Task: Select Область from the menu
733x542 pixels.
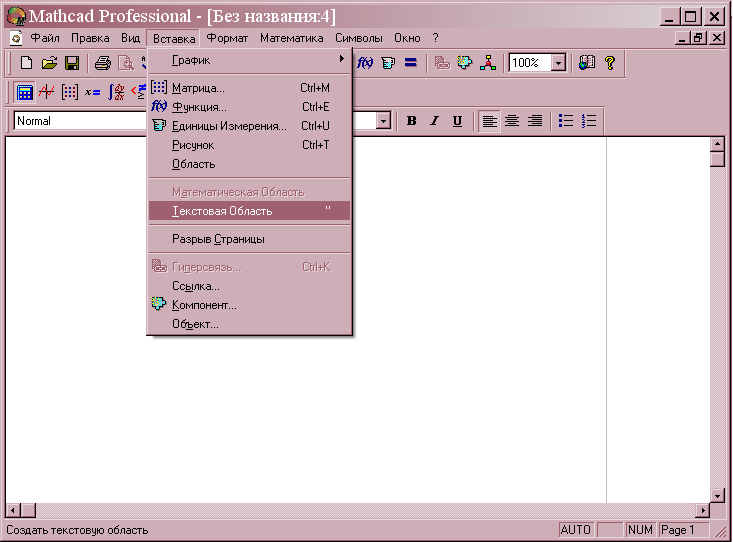Action: click(x=249, y=164)
